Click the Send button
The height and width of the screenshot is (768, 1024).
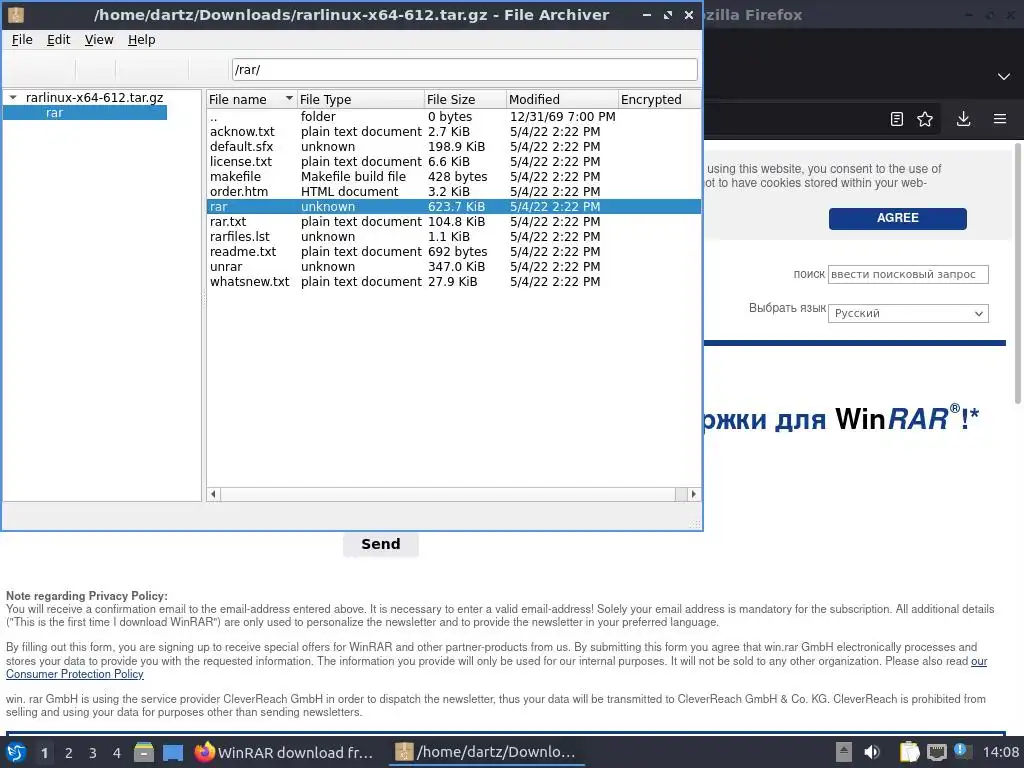point(381,544)
